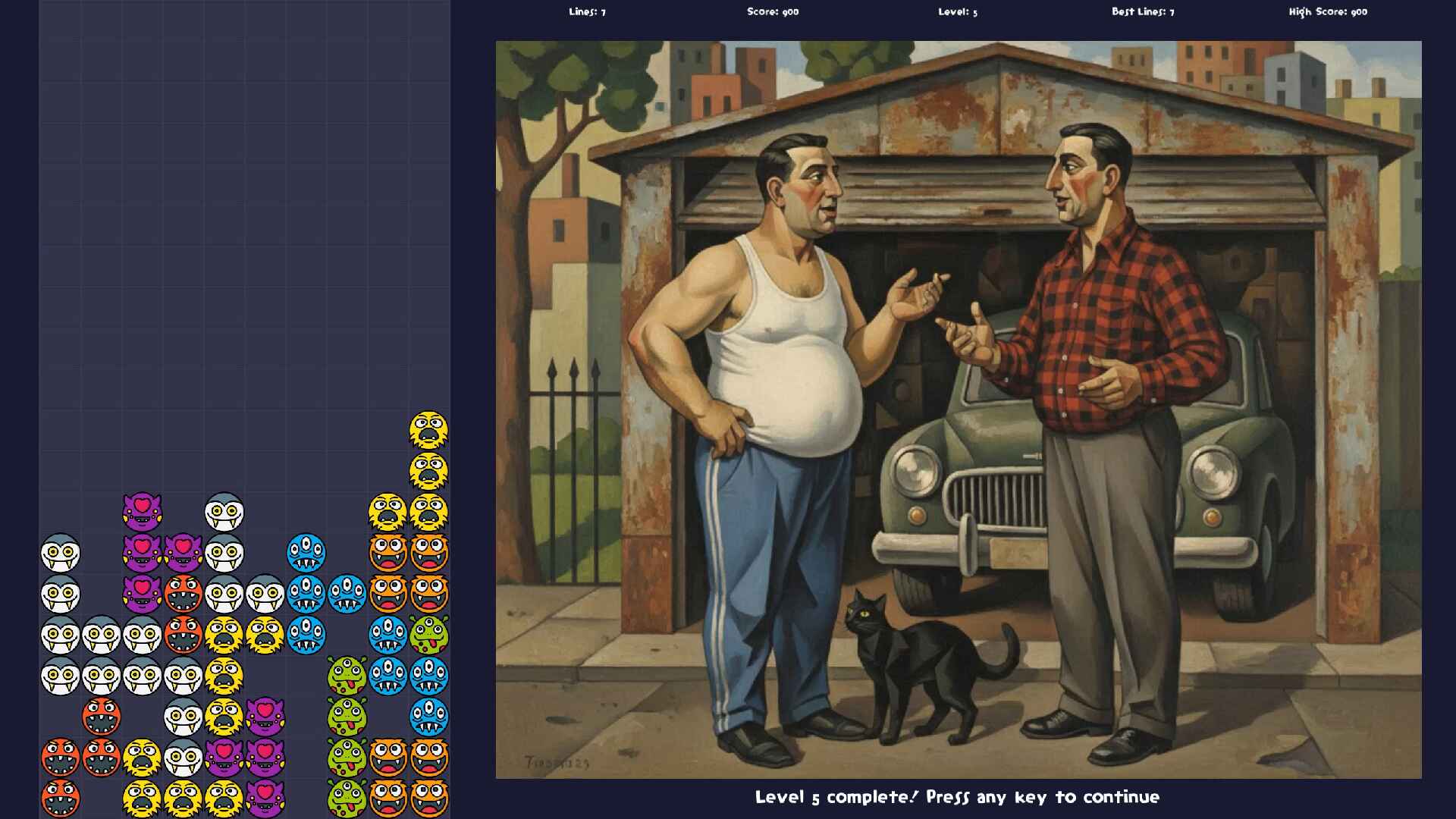Click the lone blue monster above the bottom-right orange blocks
The height and width of the screenshot is (819, 1456).
coord(428,717)
